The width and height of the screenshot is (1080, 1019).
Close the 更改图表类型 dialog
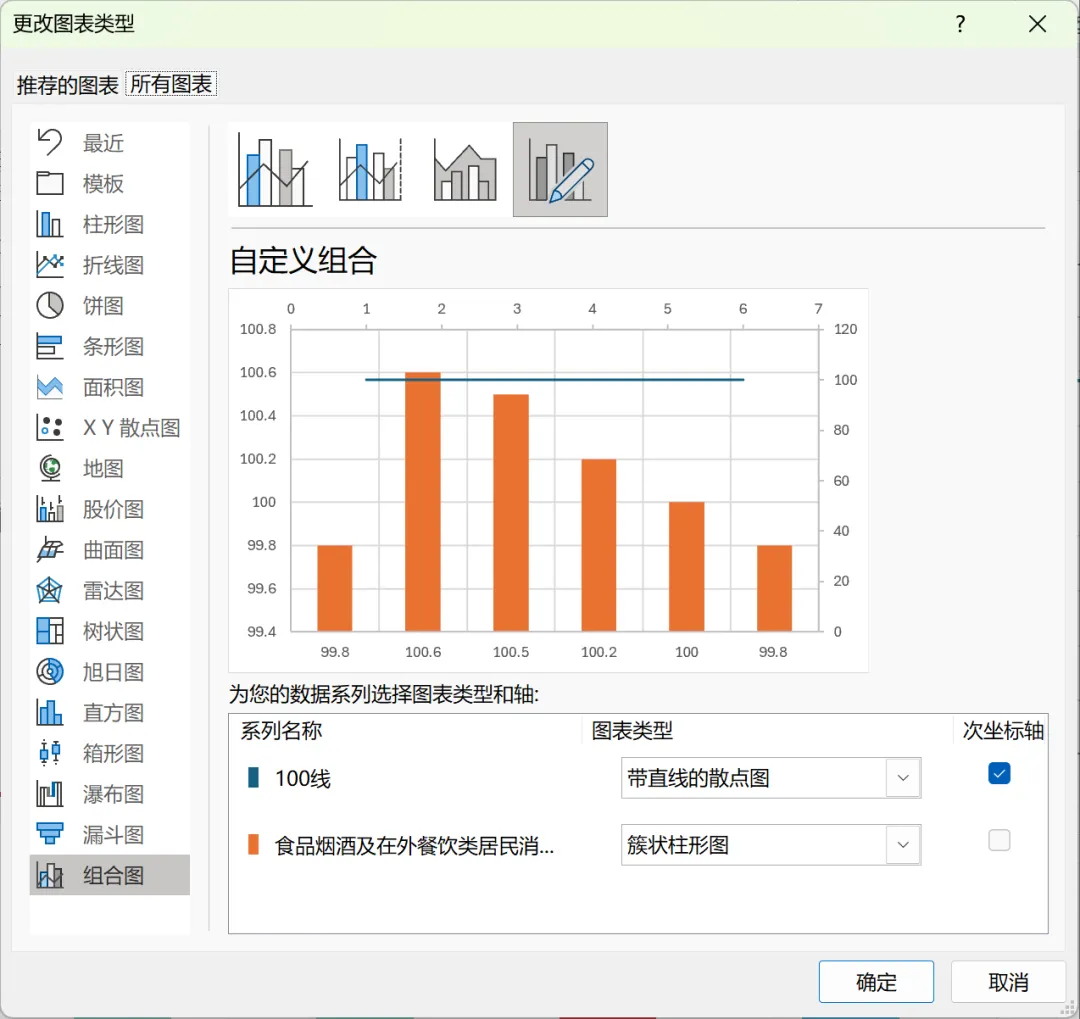point(1037,24)
